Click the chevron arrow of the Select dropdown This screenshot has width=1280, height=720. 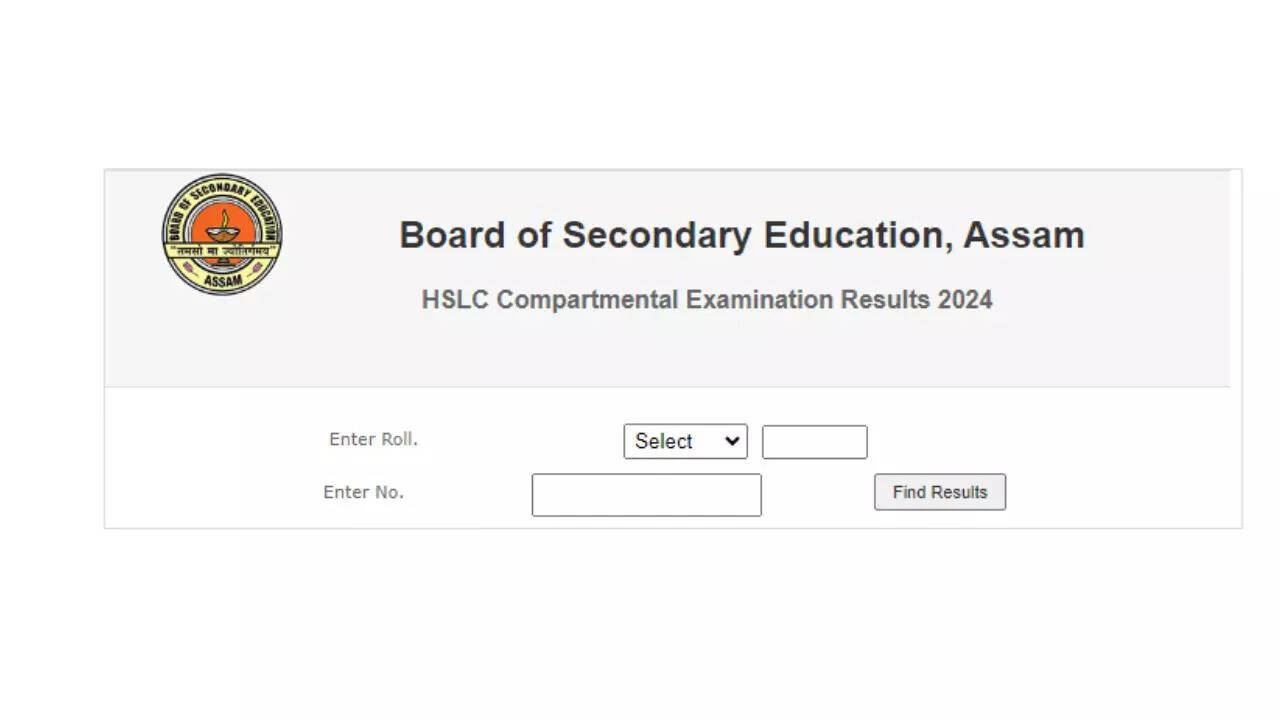tap(732, 441)
